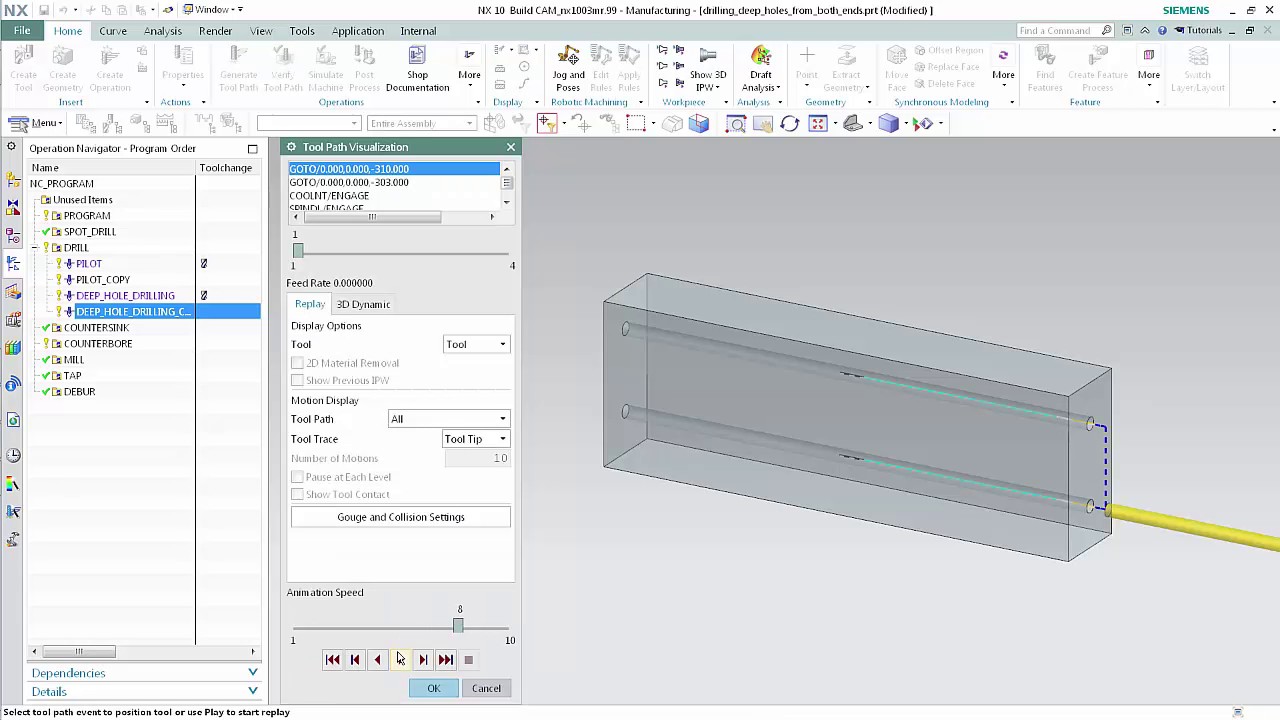Click the Find a Command field
Viewport: 1280px width, 720px height.
[1057, 30]
